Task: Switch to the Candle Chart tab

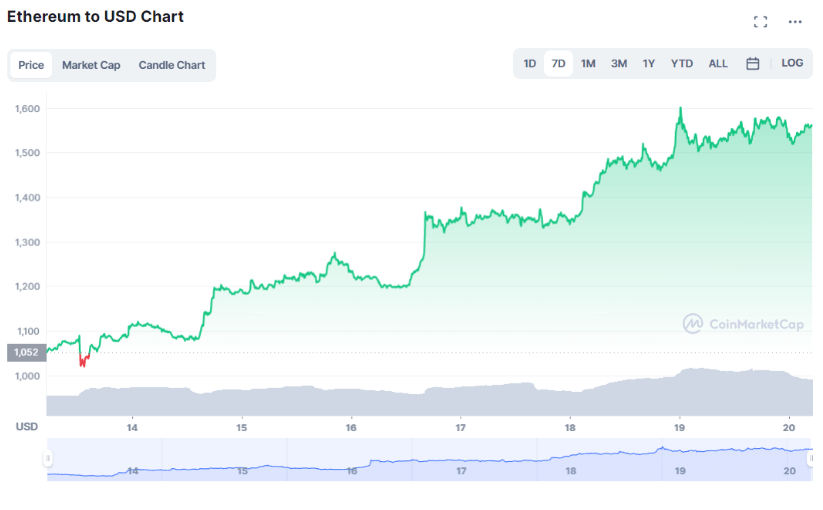Action: (x=172, y=65)
